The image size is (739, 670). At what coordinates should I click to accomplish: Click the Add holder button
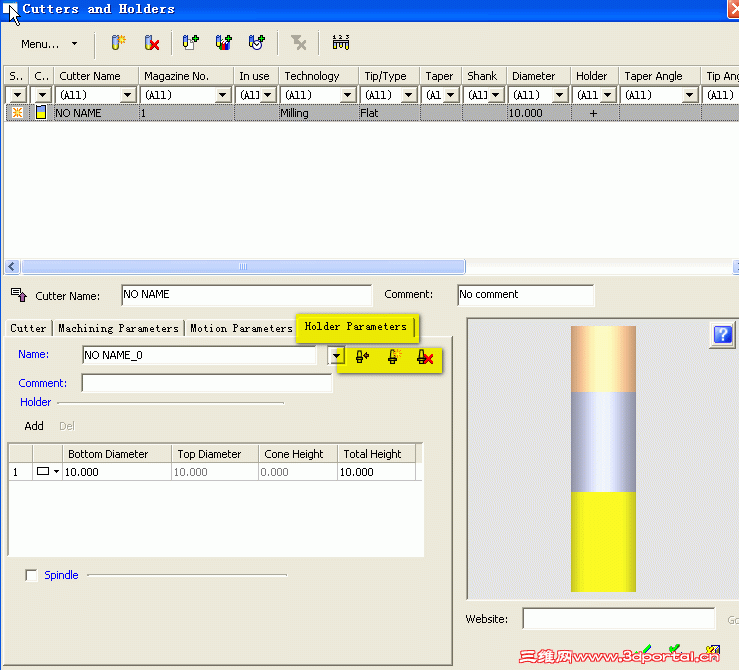pos(34,426)
